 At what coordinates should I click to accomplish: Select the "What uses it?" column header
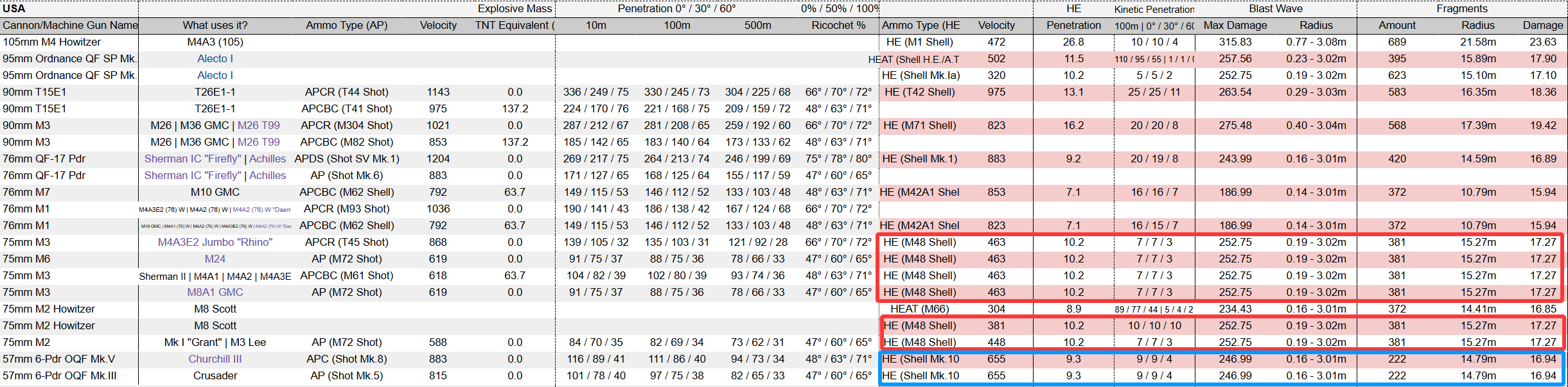click(215, 25)
